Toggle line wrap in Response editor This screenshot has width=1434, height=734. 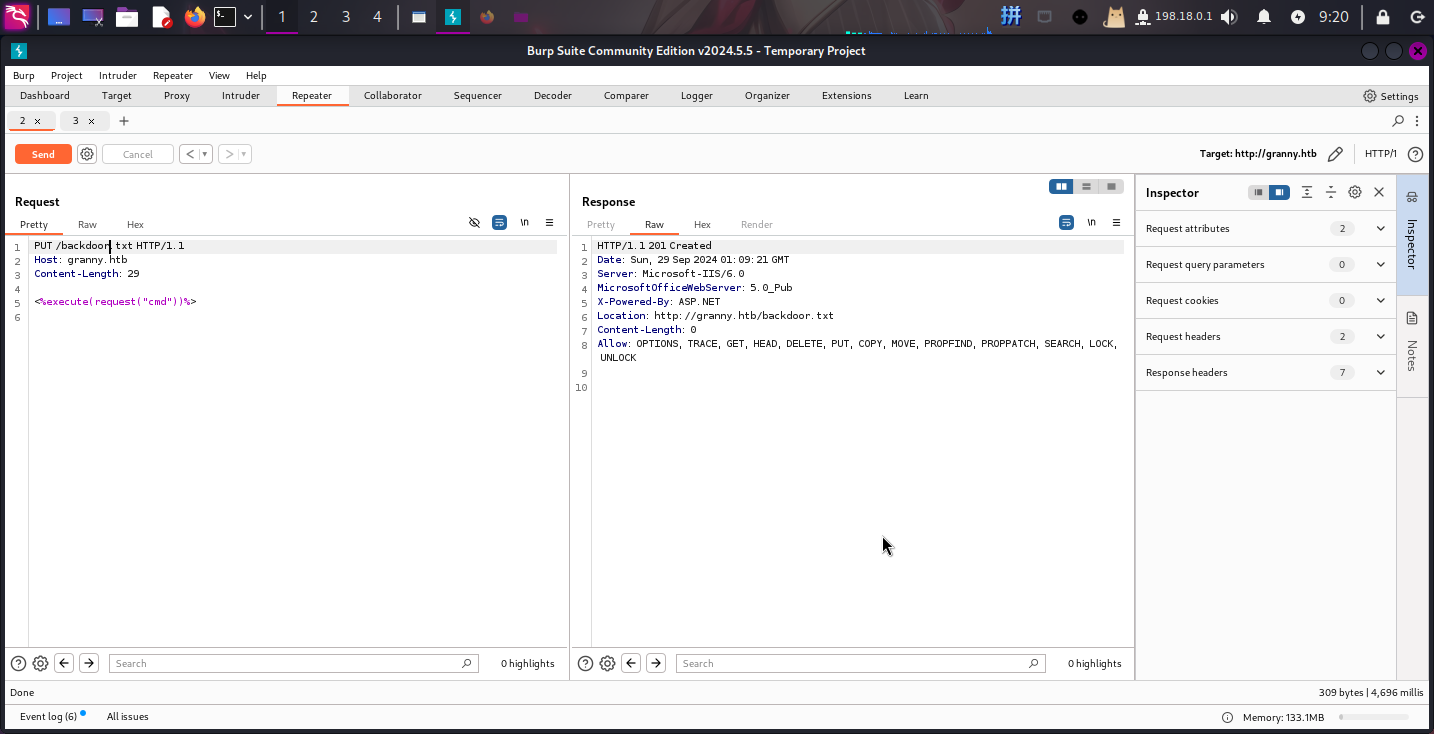click(1066, 223)
